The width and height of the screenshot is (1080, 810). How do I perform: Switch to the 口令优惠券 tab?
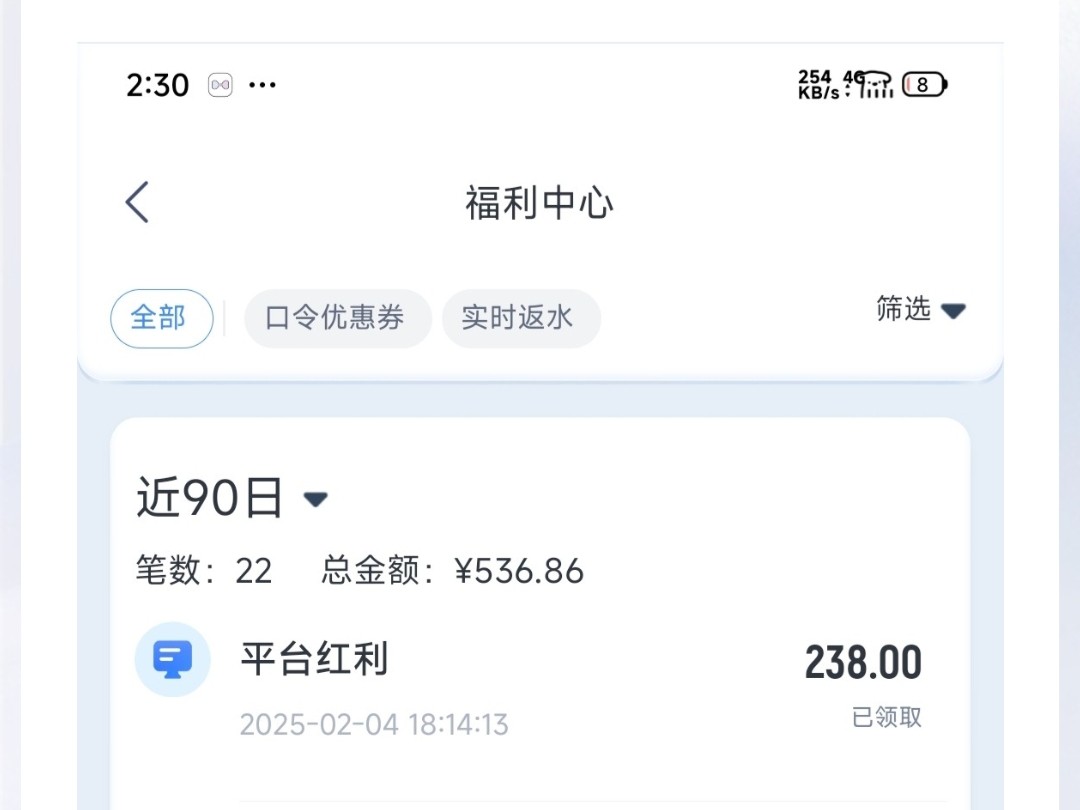click(x=337, y=318)
